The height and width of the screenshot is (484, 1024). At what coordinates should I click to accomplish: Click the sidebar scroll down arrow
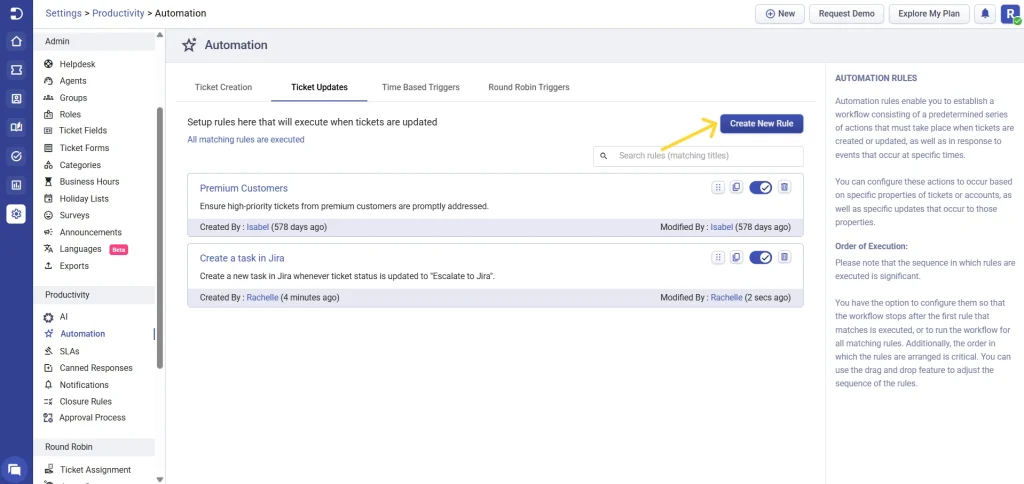160,479
